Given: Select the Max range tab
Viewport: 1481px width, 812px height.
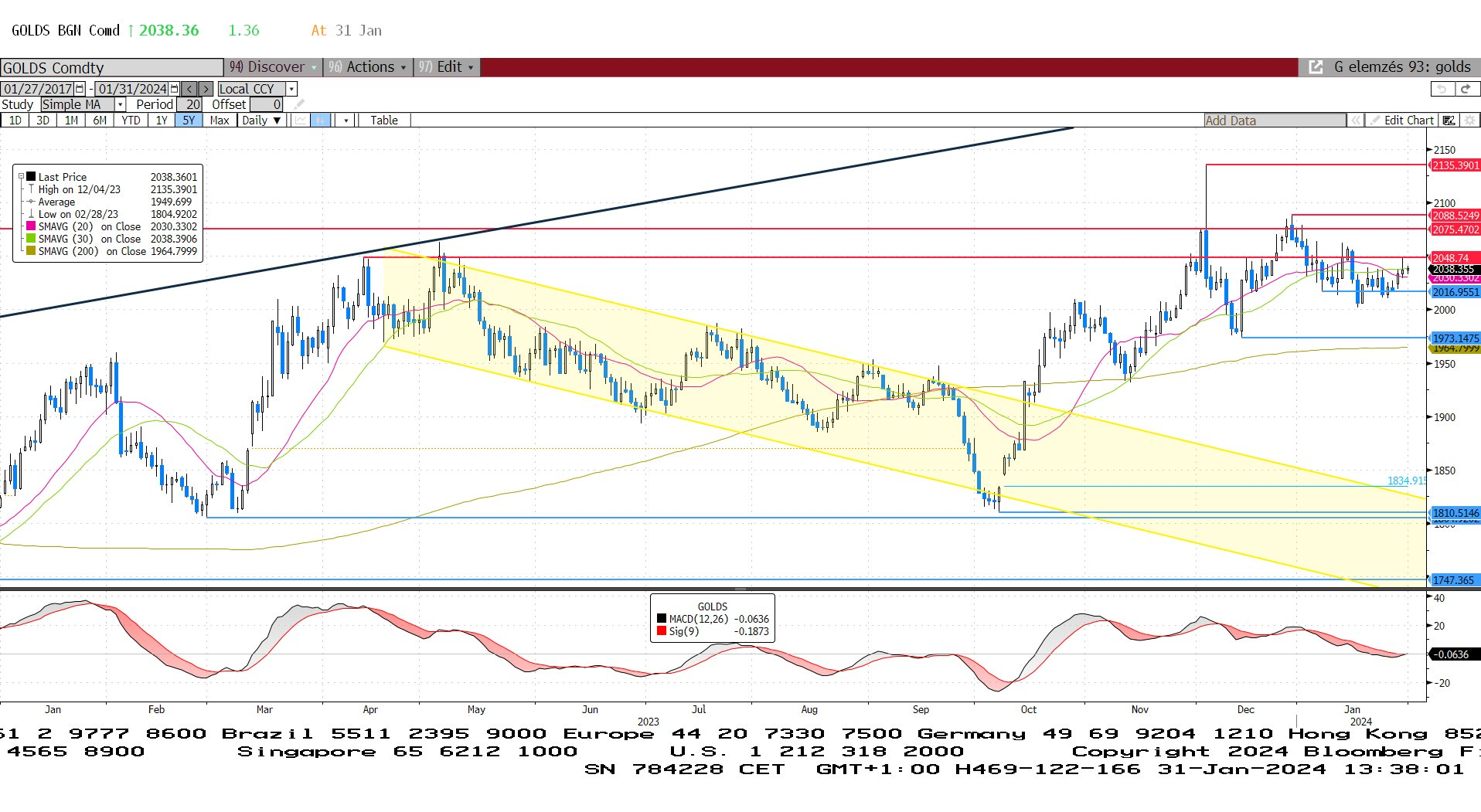Looking at the screenshot, I should point(220,120).
